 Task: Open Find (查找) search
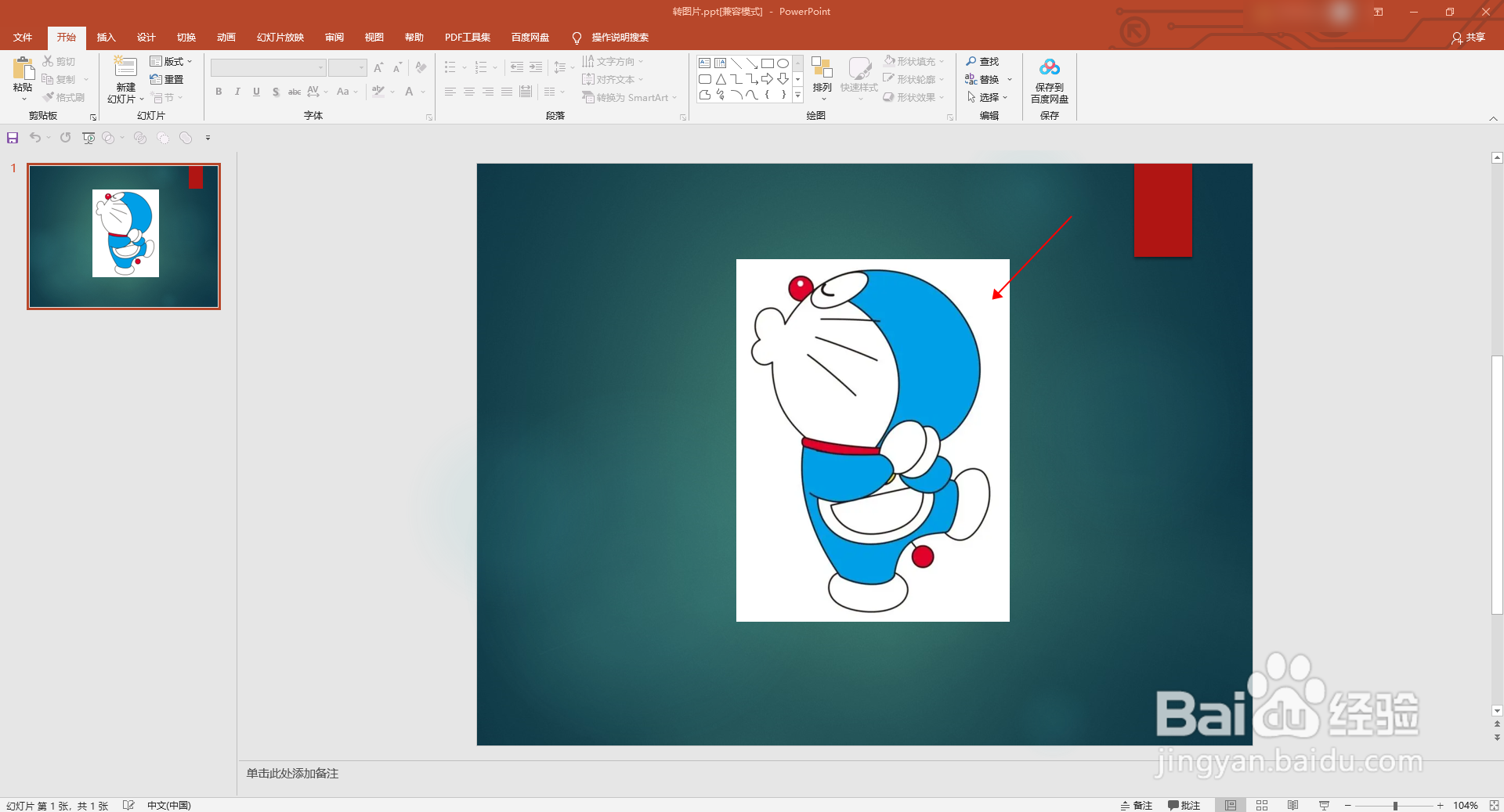(x=982, y=61)
